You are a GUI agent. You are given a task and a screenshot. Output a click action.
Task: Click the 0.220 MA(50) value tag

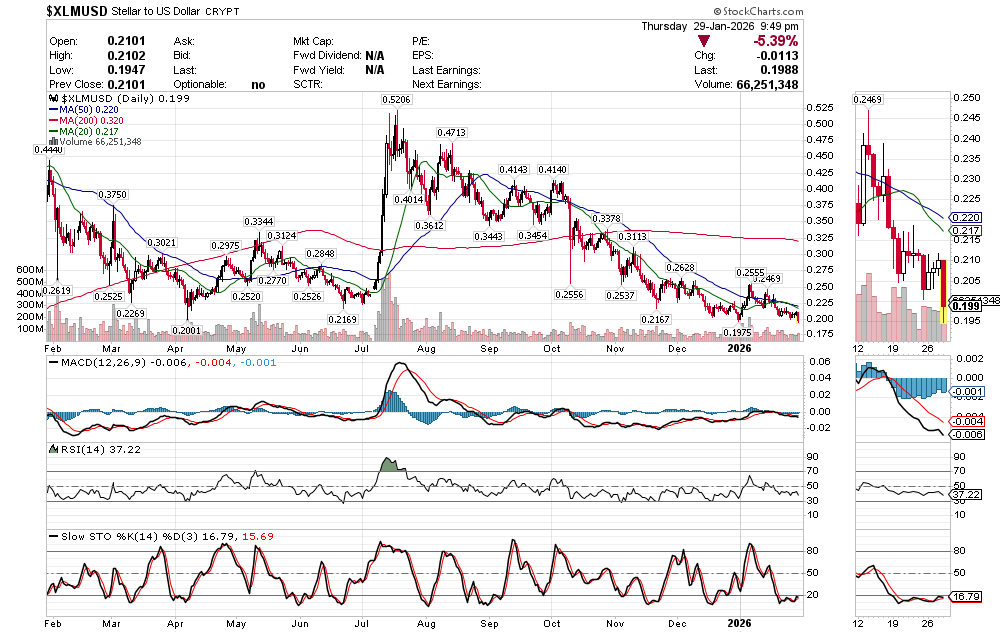click(966, 217)
